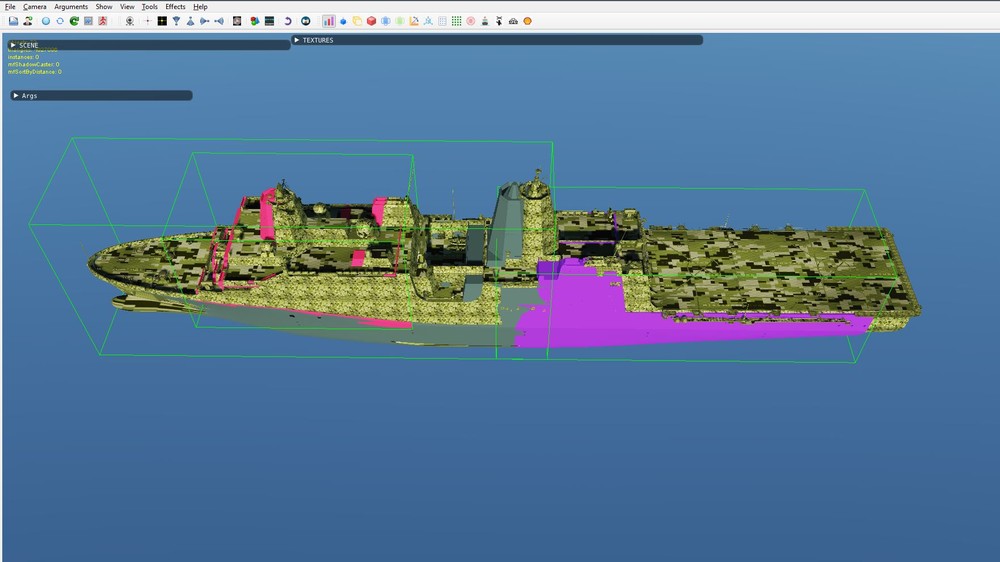
Task: Toggle the black square crosshair icon
Action: click(x=161, y=21)
